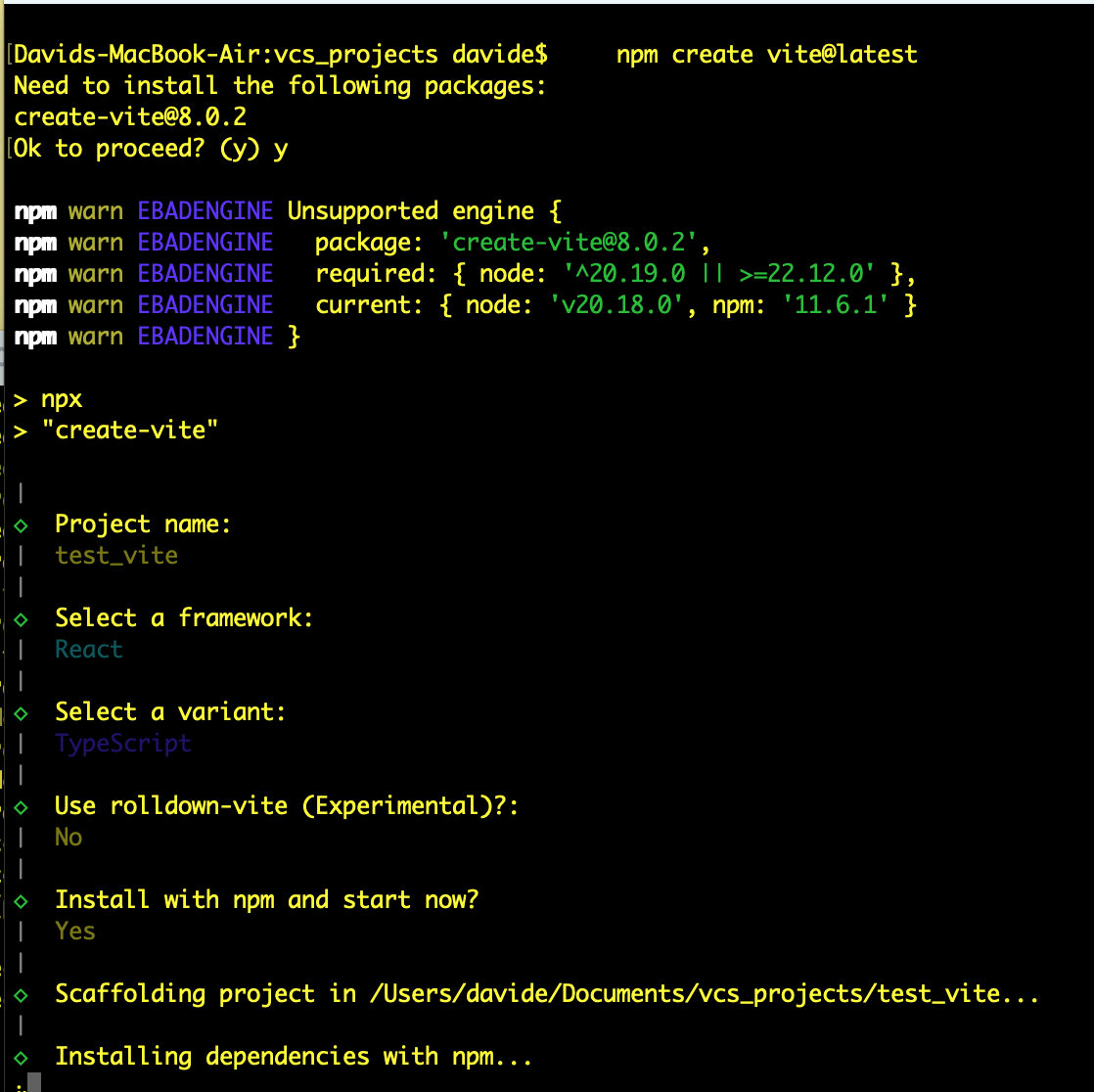
Task: Click the create-vite@8.0.2 package line
Action: (x=130, y=116)
